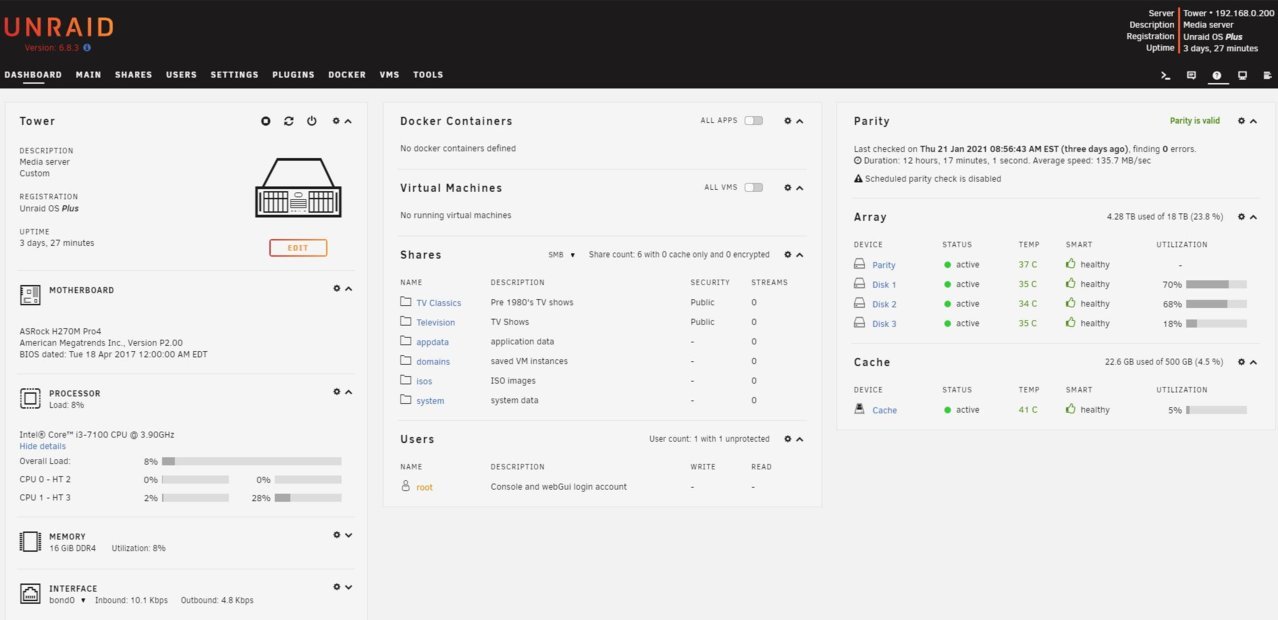Image resolution: width=1278 pixels, height=620 pixels.
Task: Open the Cache device link
Action: (x=884, y=410)
